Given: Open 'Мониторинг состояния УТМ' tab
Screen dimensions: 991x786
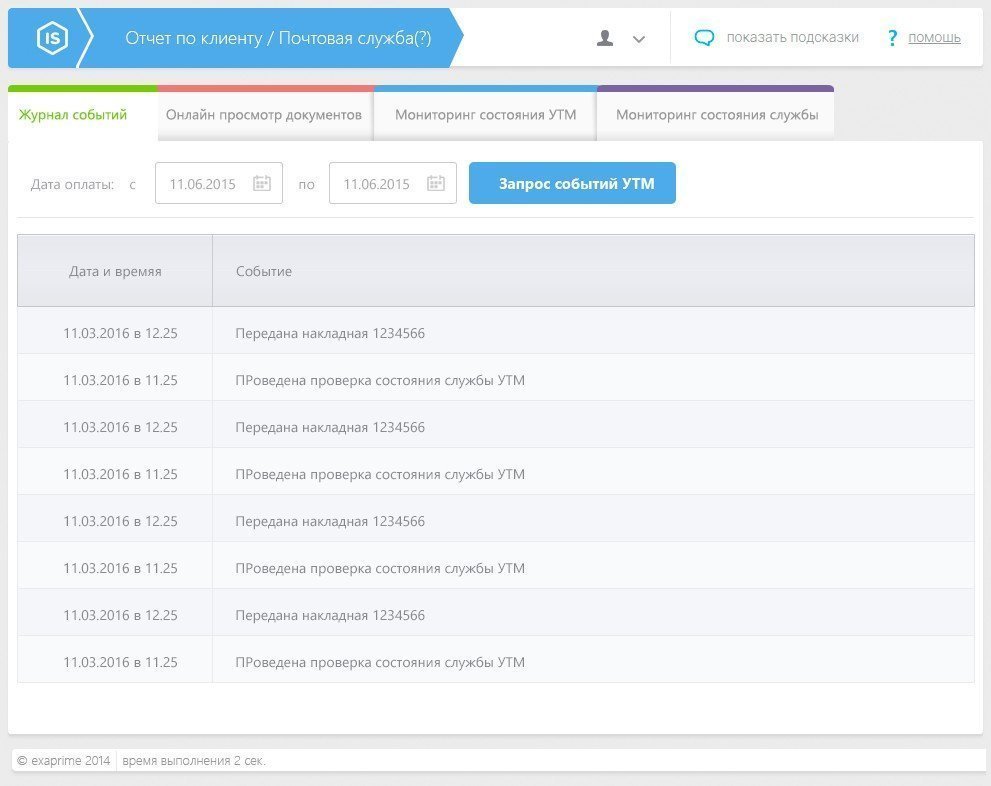Looking at the screenshot, I should 485,115.
